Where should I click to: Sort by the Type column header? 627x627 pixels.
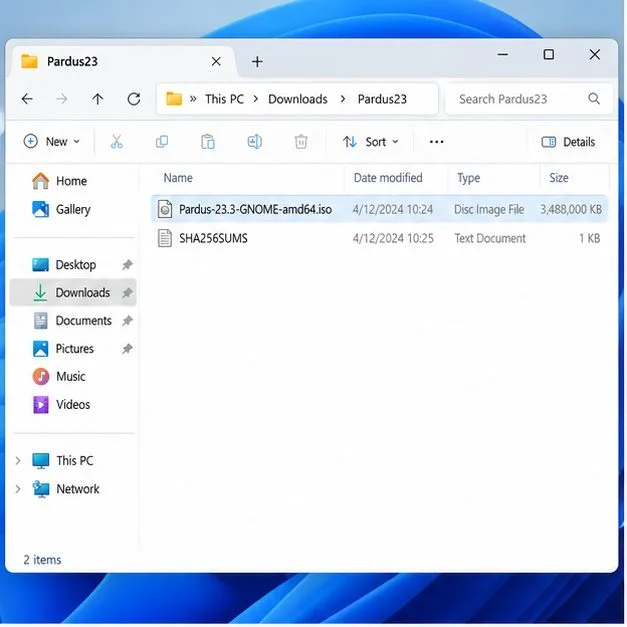click(x=468, y=178)
